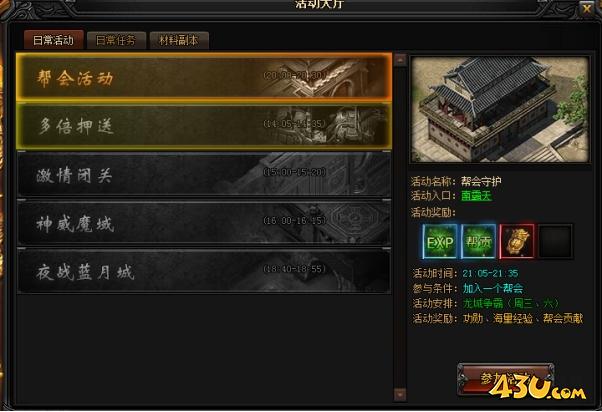The height and width of the screenshot is (412, 602).
Task: Select the golden token reward icon
Action: click(517, 242)
